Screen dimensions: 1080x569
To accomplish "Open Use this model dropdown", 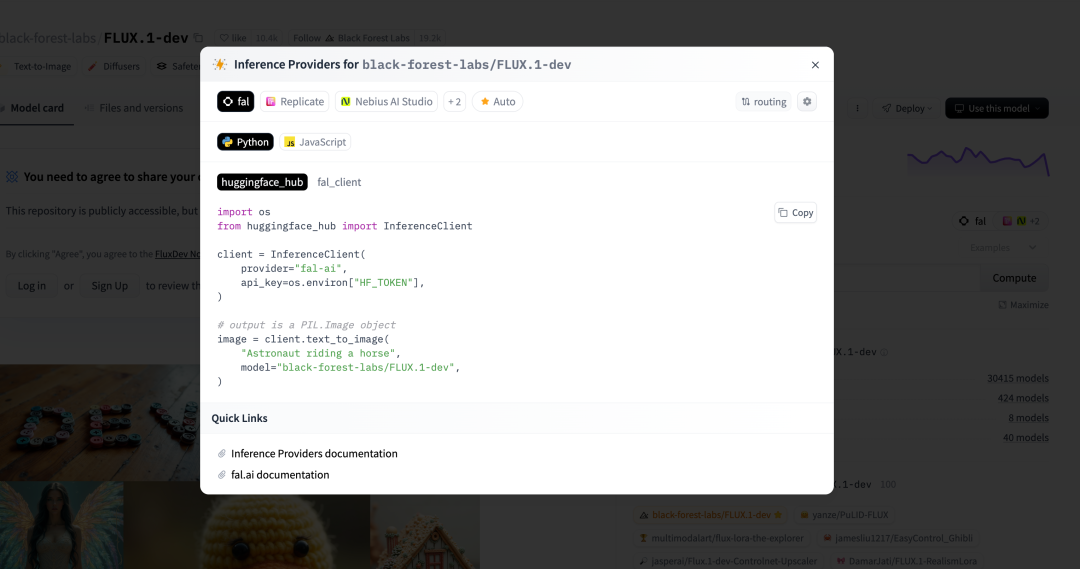I will (x=997, y=108).
